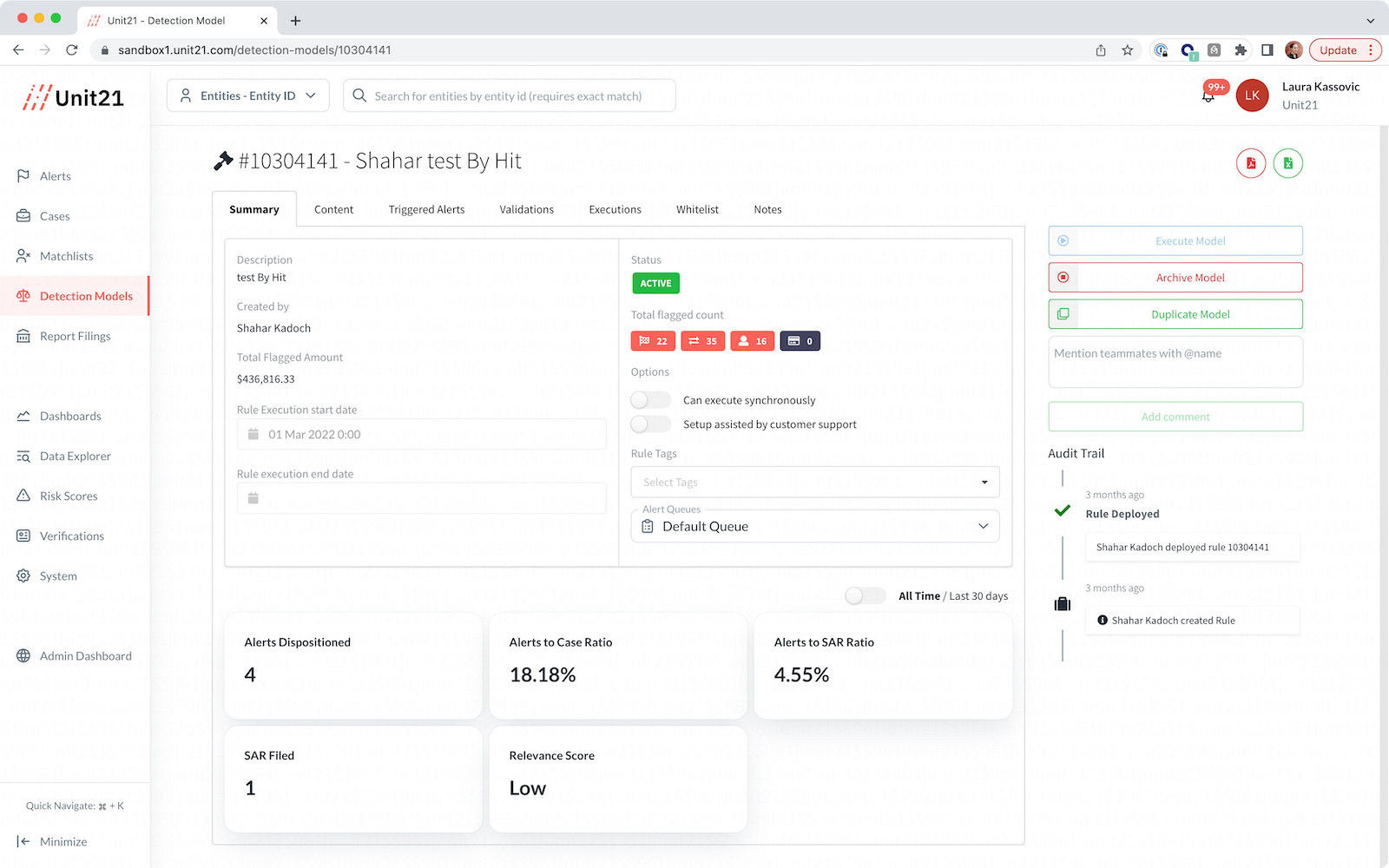Screen dimensions: 1389x868
Task: Archive this detection model
Action: pyautogui.click(x=1175, y=278)
